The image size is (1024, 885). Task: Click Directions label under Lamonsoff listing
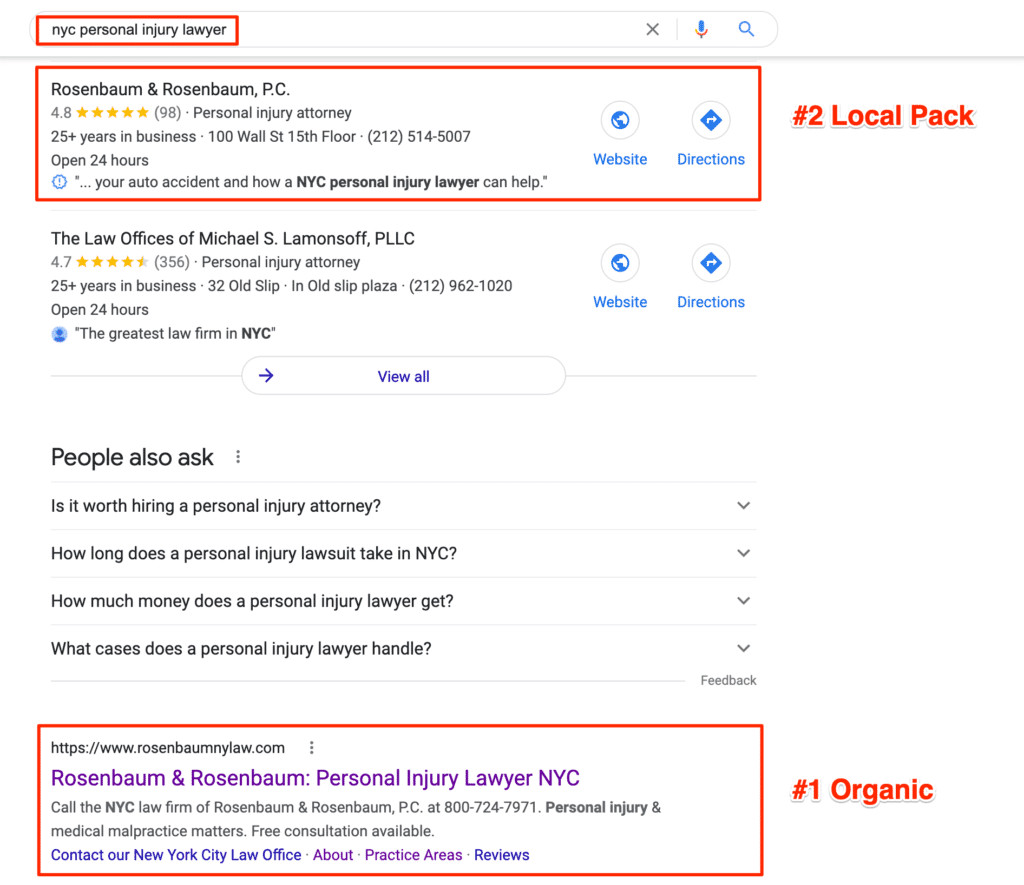coord(711,302)
